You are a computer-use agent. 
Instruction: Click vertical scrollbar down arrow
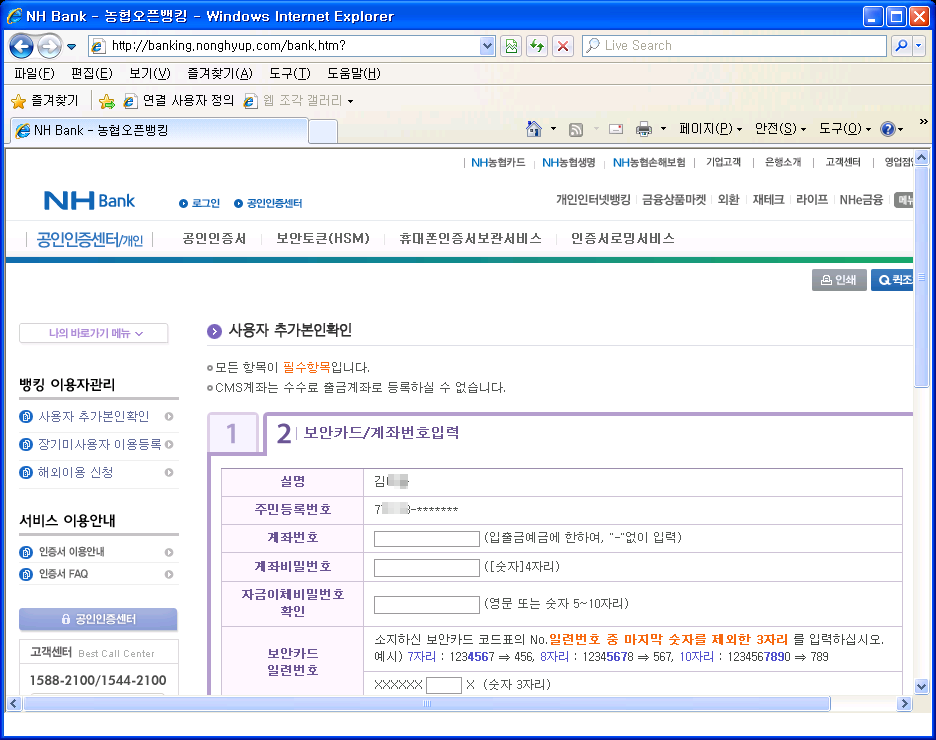click(x=922, y=686)
